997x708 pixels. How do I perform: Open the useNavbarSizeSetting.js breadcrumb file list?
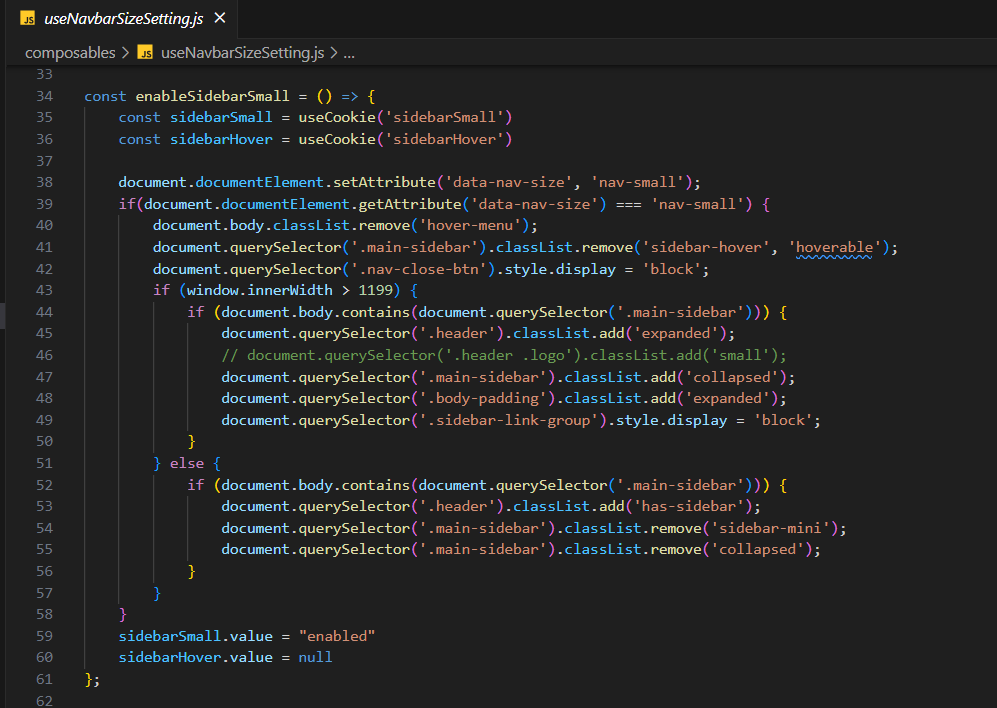click(242, 53)
